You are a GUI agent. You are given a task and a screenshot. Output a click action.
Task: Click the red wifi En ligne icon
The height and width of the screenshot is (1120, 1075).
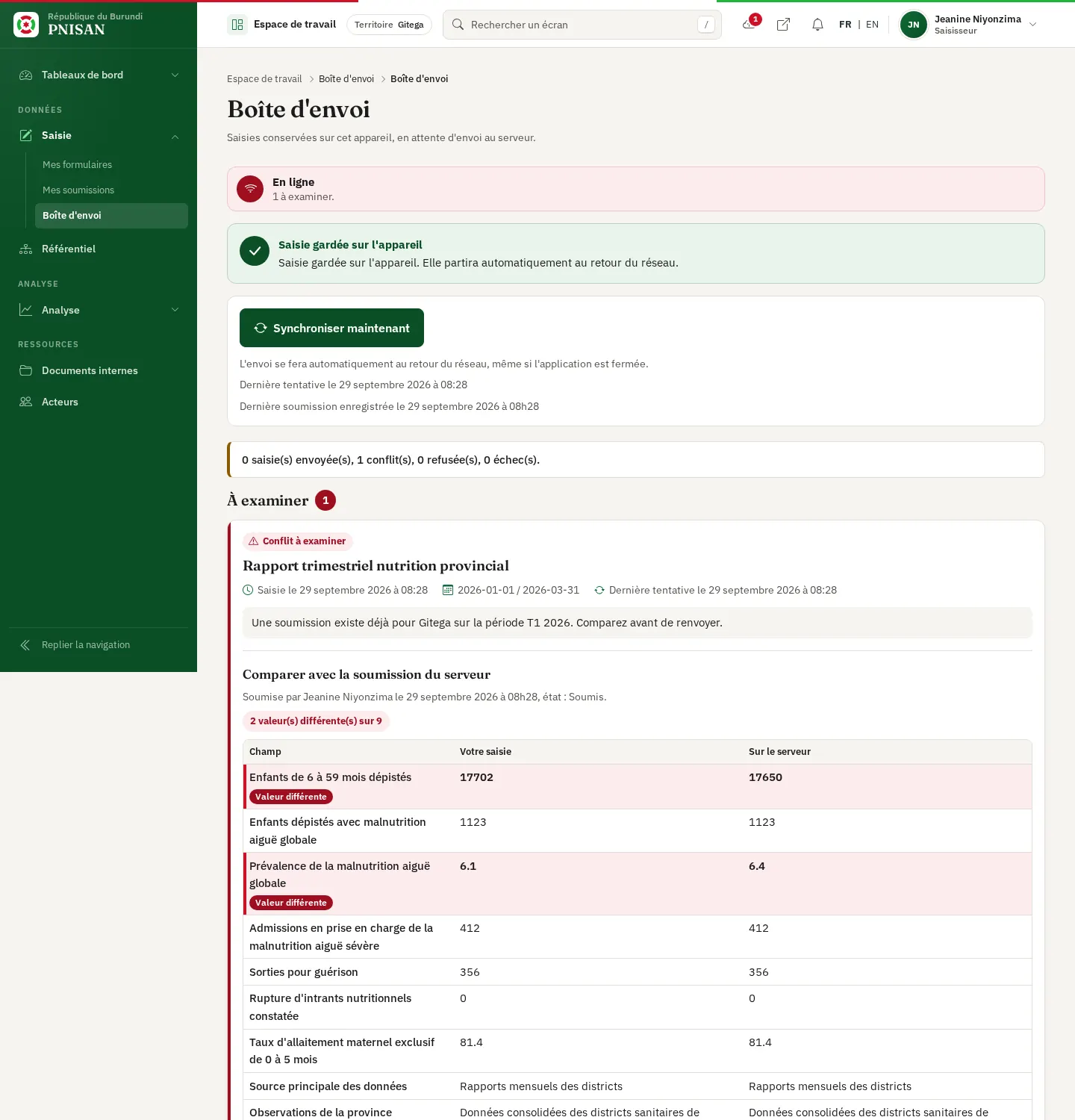(250, 189)
